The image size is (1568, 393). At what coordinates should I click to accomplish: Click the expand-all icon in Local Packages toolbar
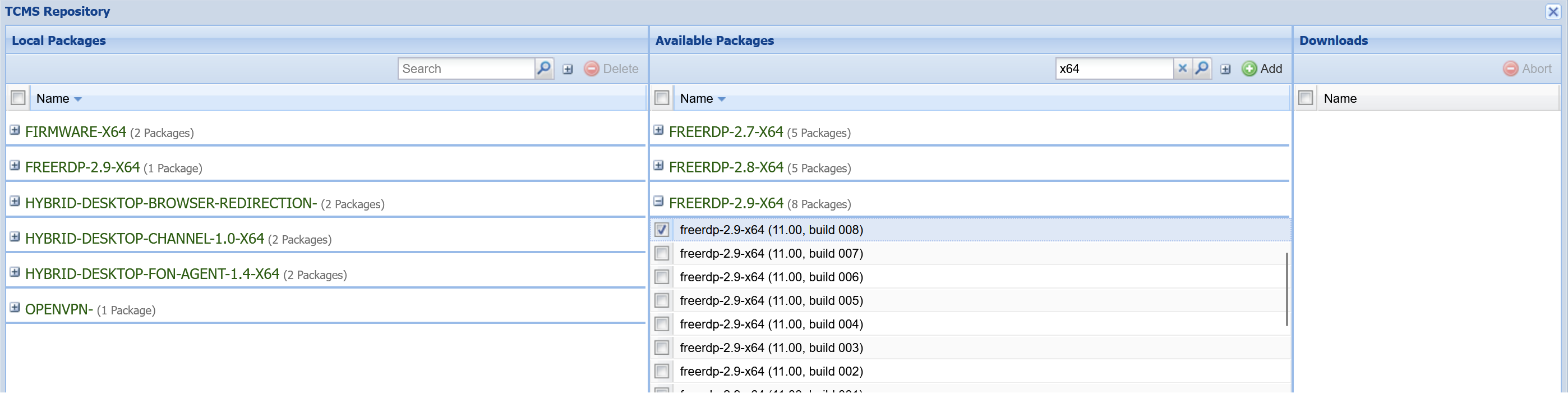[x=568, y=70]
